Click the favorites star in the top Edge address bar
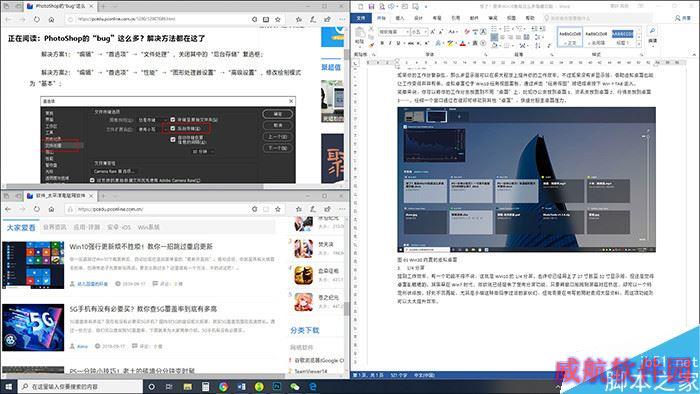This screenshot has width=700, height=394. [278, 20]
